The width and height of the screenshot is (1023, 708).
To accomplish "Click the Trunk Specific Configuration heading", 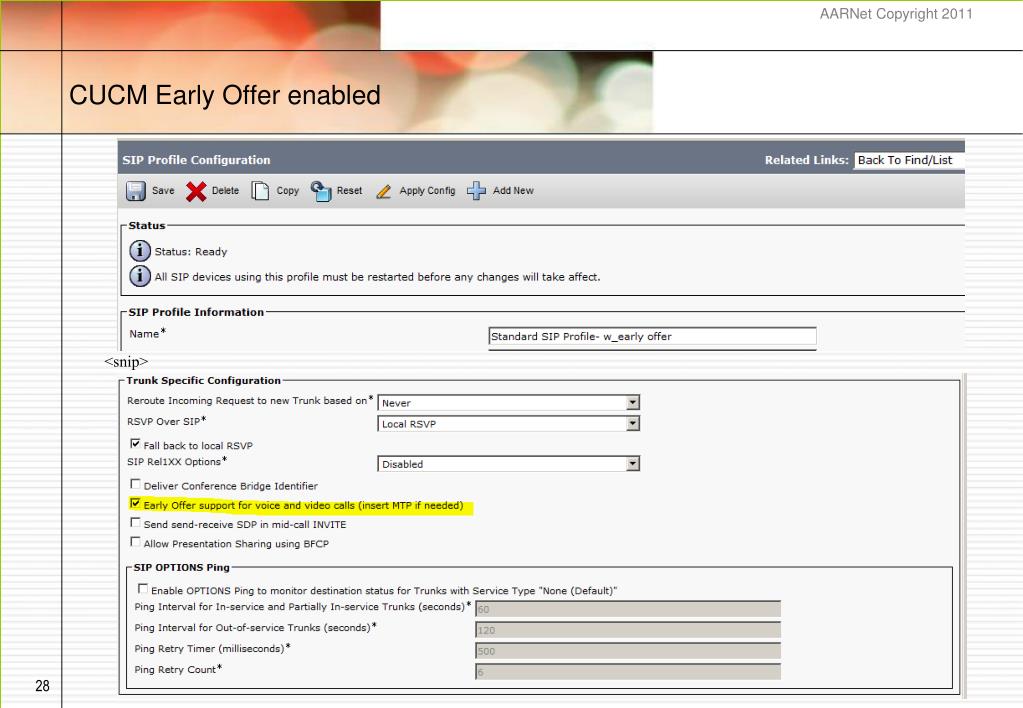I will click(204, 380).
